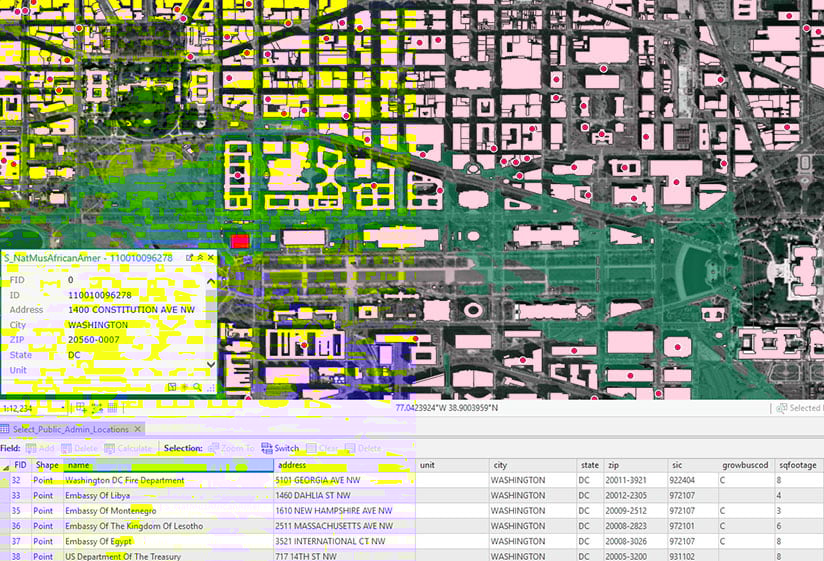Click US Department Of The Treasury cell

point(168,555)
